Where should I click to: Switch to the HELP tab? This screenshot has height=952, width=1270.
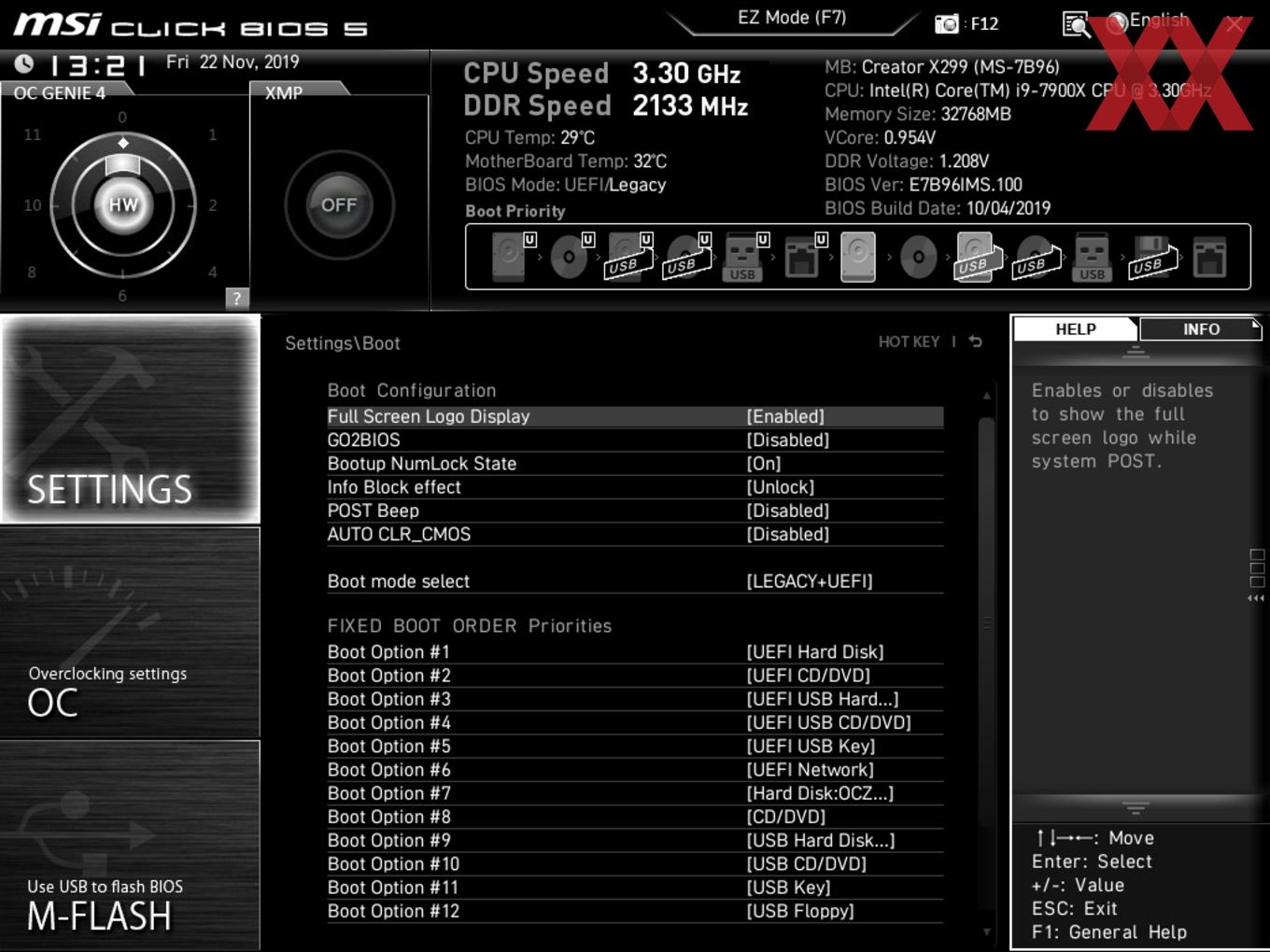1076,329
